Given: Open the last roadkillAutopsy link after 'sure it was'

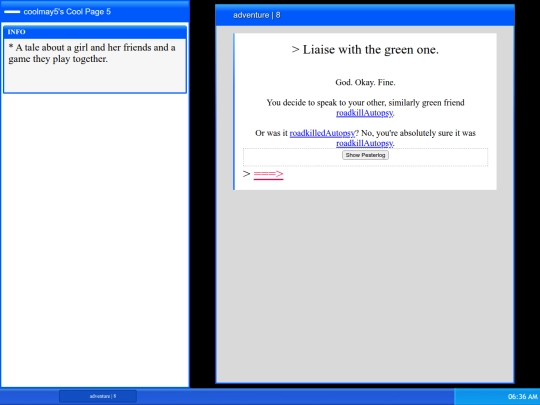Looking at the screenshot, I should [x=364, y=143].
